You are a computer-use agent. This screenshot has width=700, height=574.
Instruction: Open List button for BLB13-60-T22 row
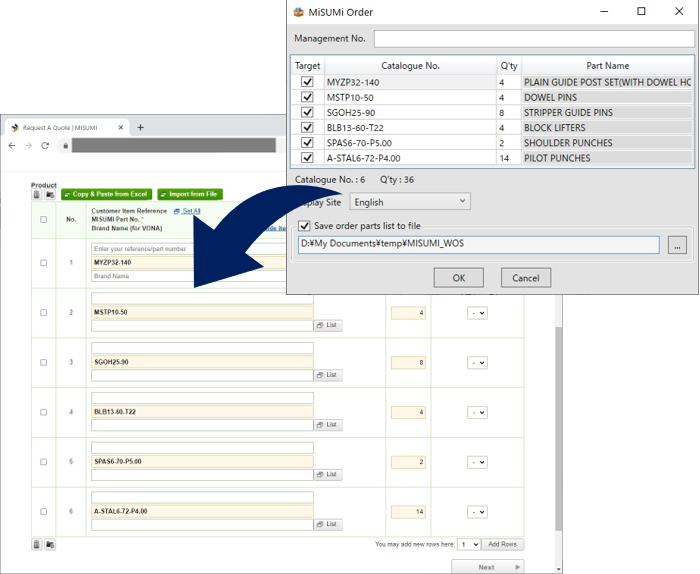328,425
